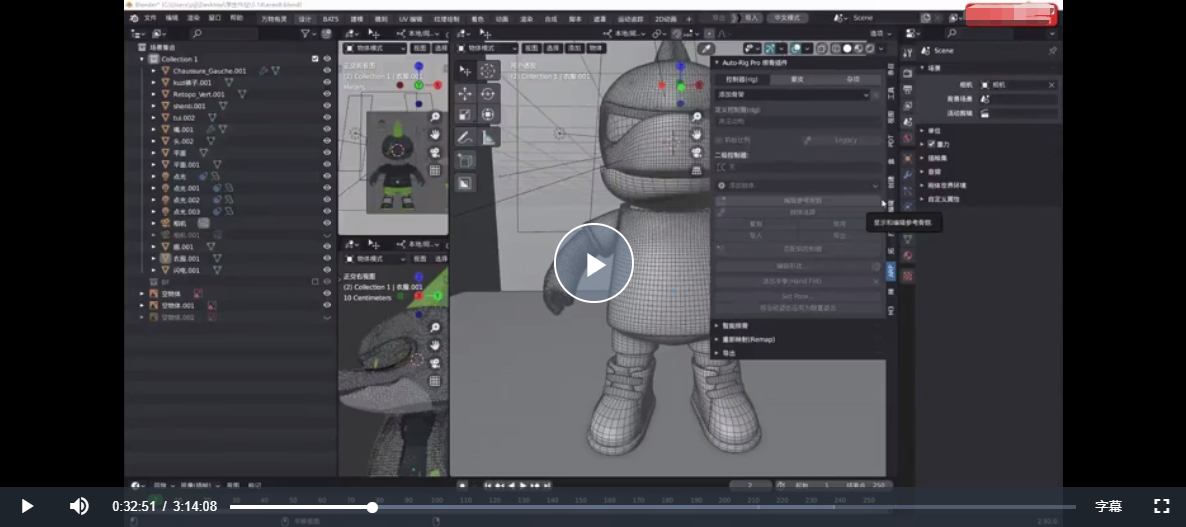The height and width of the screenshot is (527, 1186).
Task: Open the World properties tab icon
Action: 908,138
